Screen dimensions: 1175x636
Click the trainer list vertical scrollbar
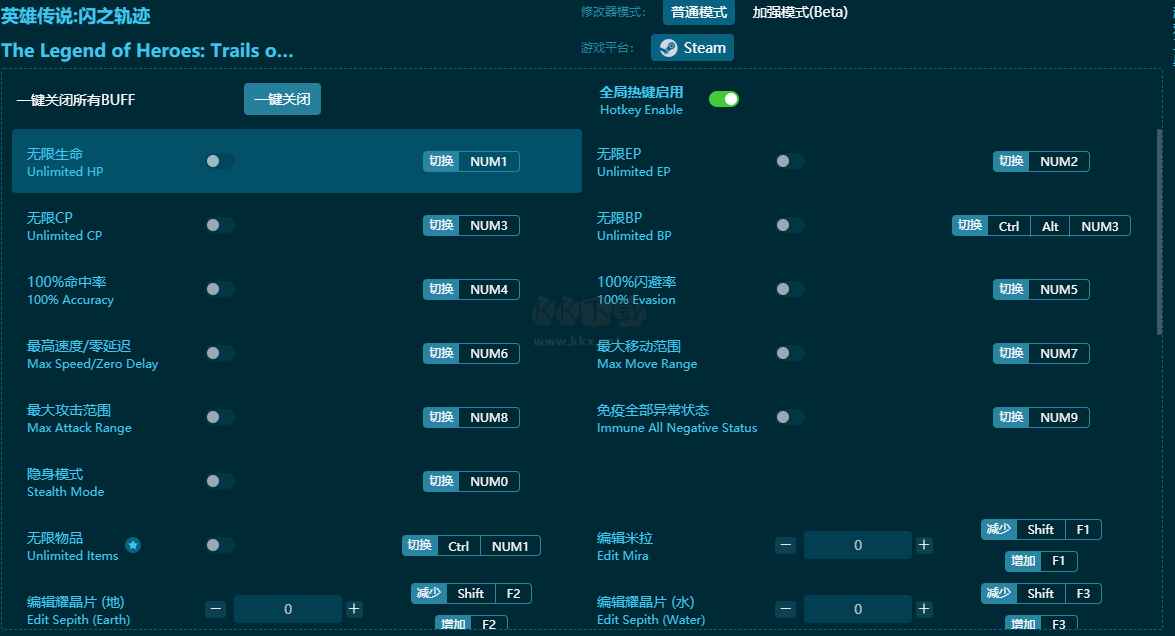tap(1159, 232)
